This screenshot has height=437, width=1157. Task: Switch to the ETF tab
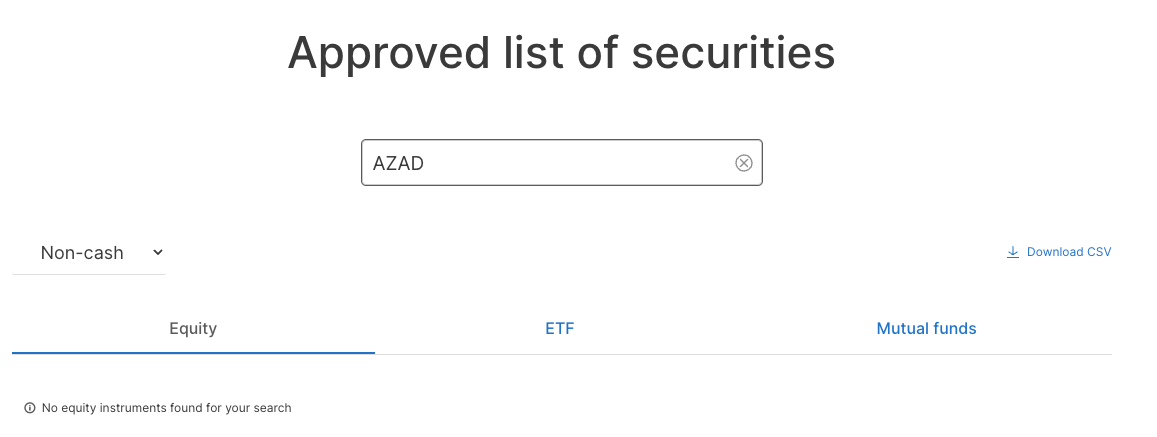click(560, 328)
